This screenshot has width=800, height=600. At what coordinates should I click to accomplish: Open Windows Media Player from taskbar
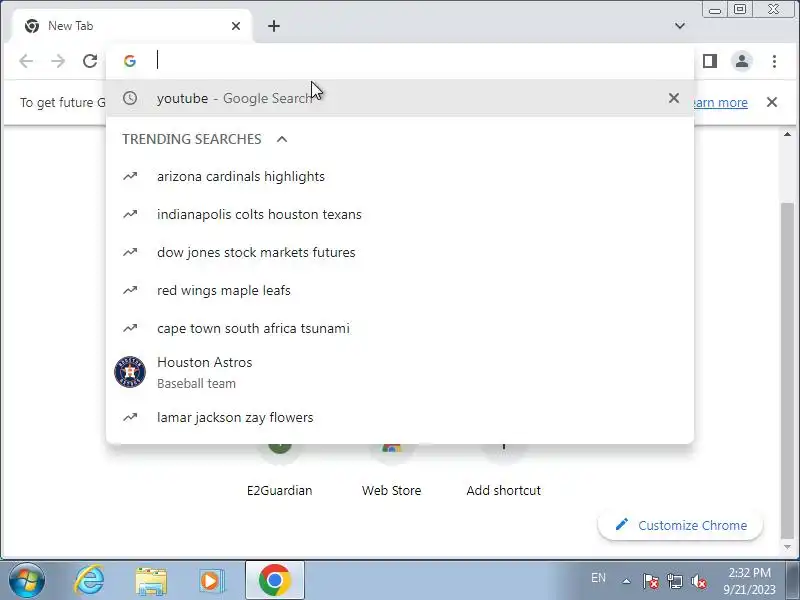(211, 581)
